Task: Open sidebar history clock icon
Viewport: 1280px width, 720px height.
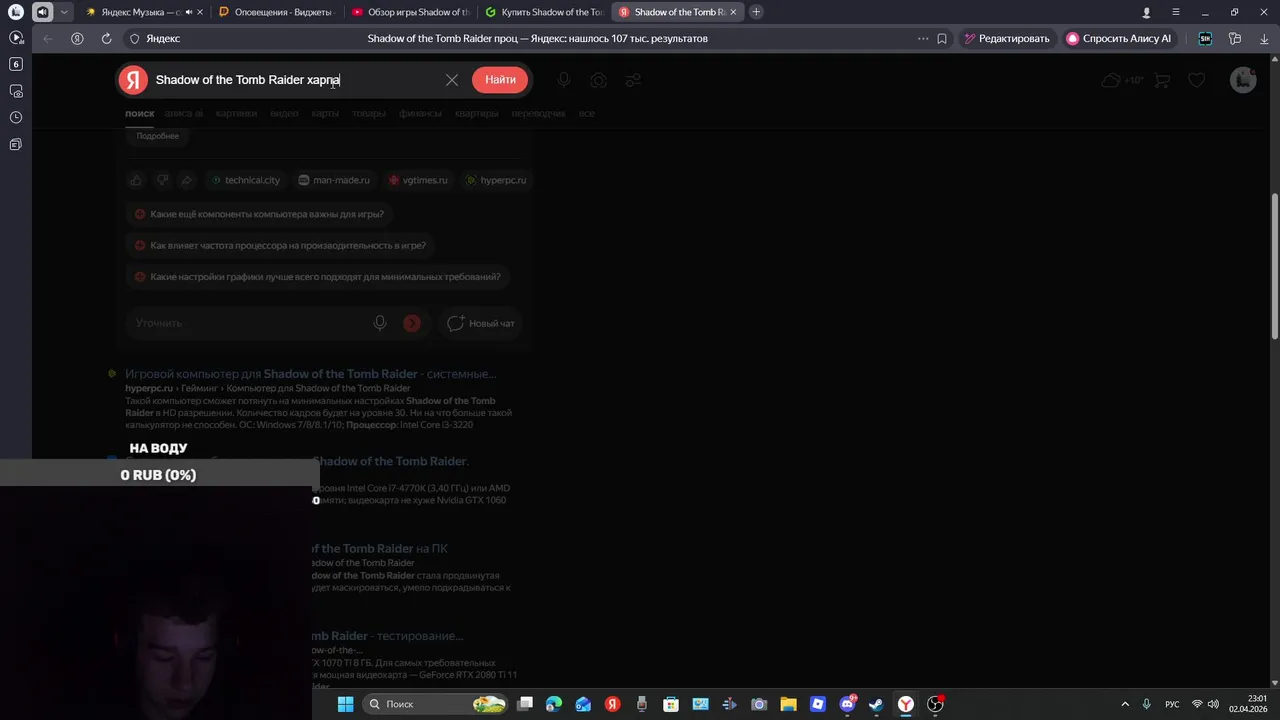Action: [15, 117]
